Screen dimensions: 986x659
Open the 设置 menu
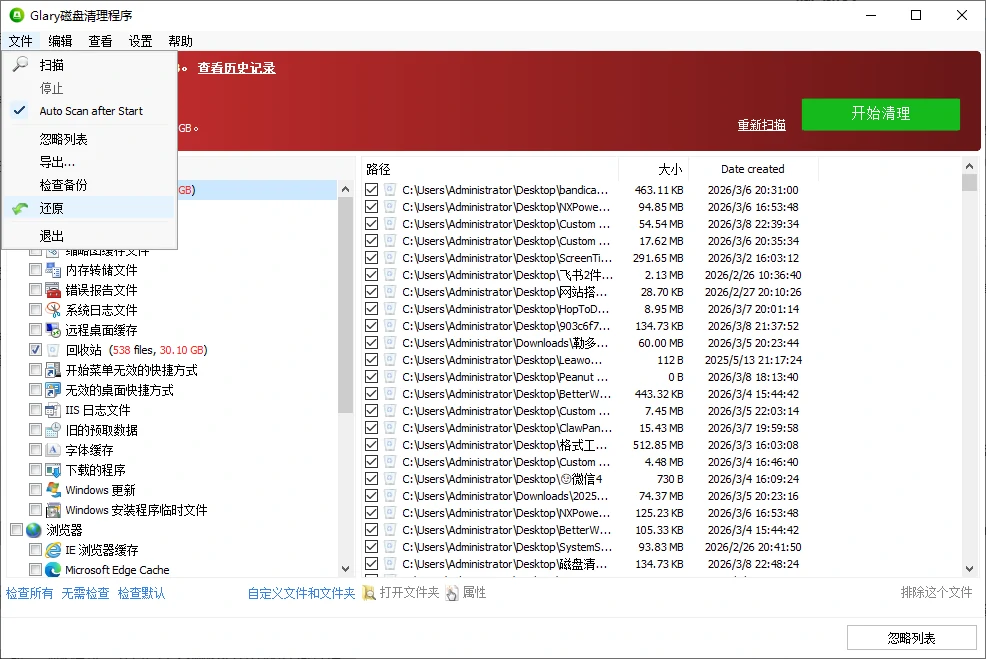[140, 41]
